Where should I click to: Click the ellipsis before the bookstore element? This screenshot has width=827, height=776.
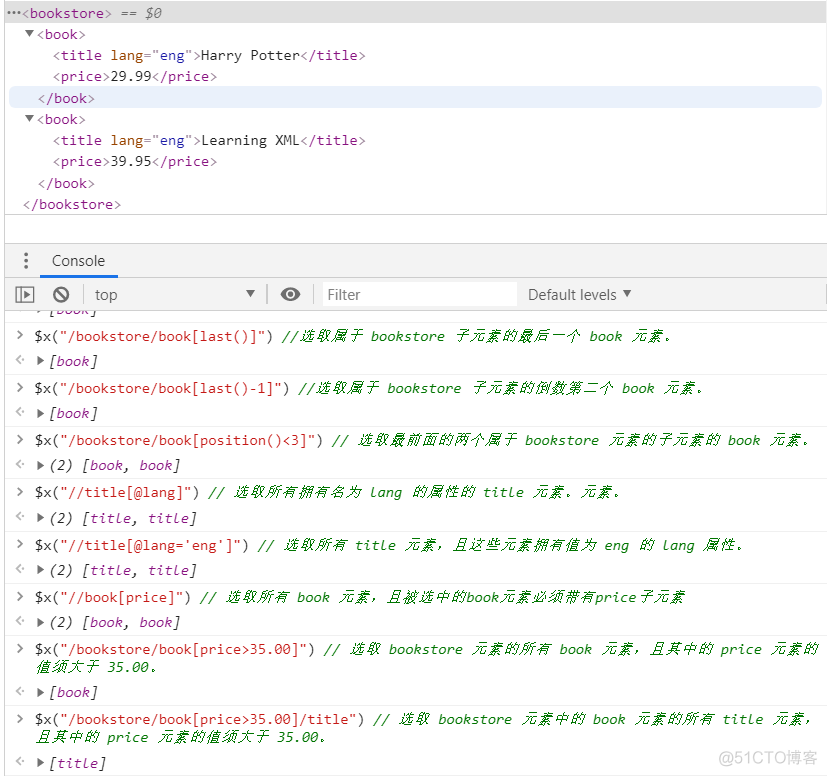14,13
